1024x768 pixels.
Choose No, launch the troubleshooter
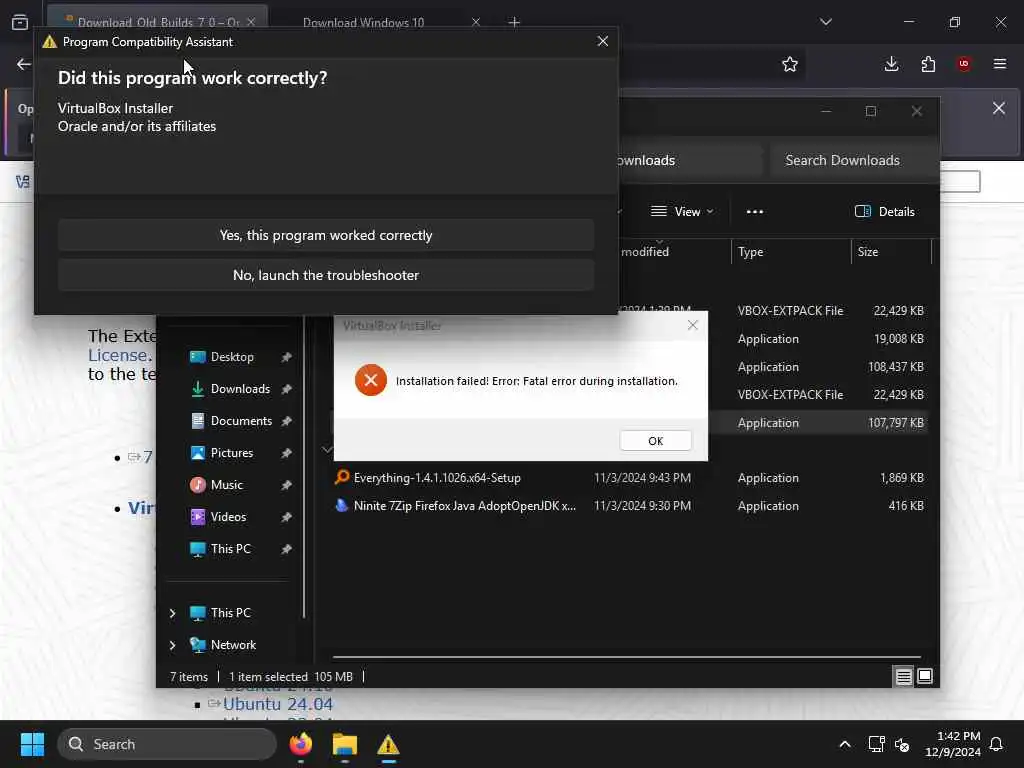coord(326,275)
